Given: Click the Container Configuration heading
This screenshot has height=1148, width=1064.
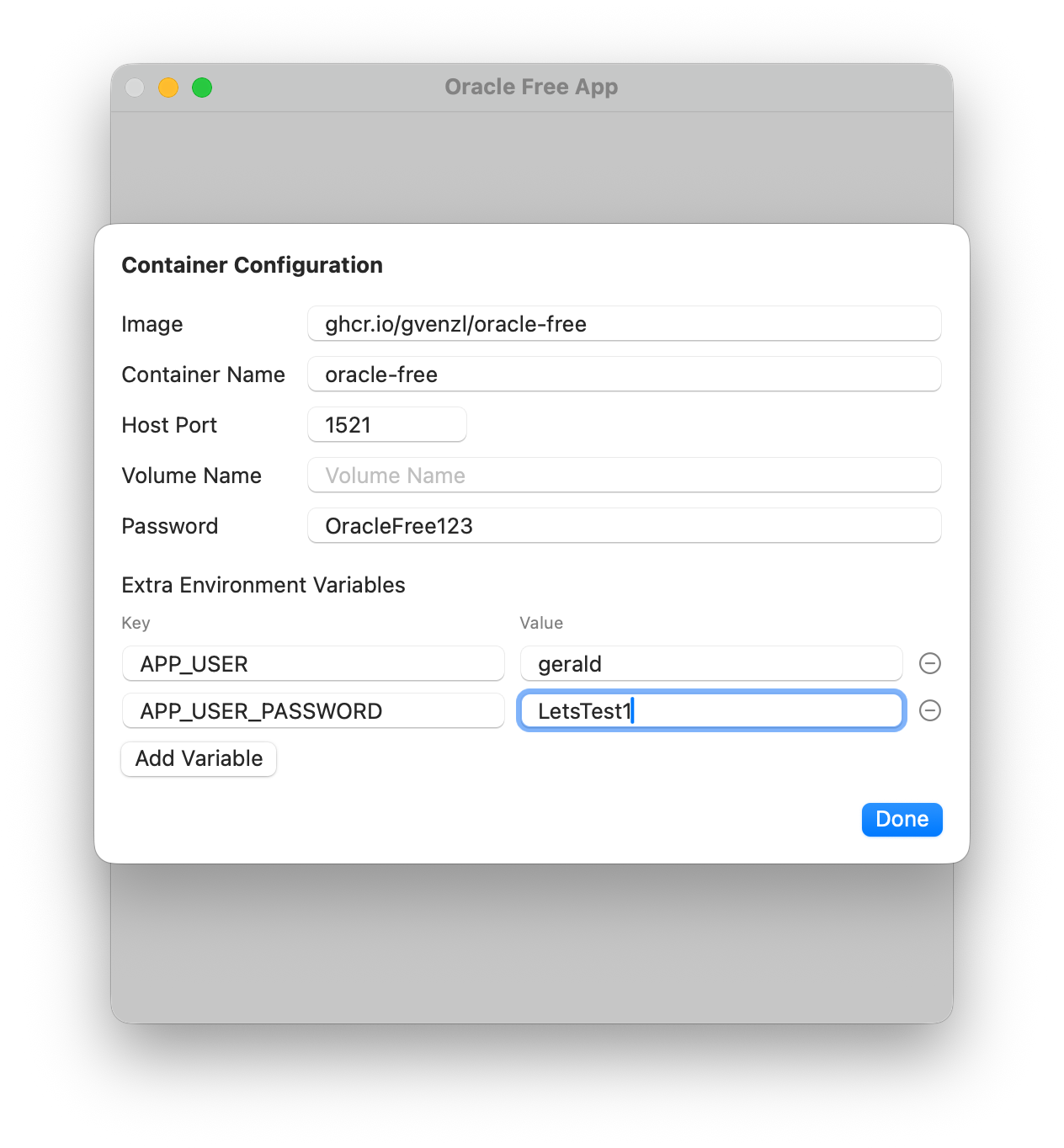Looking at the screenshot, I should pos(252,265).
